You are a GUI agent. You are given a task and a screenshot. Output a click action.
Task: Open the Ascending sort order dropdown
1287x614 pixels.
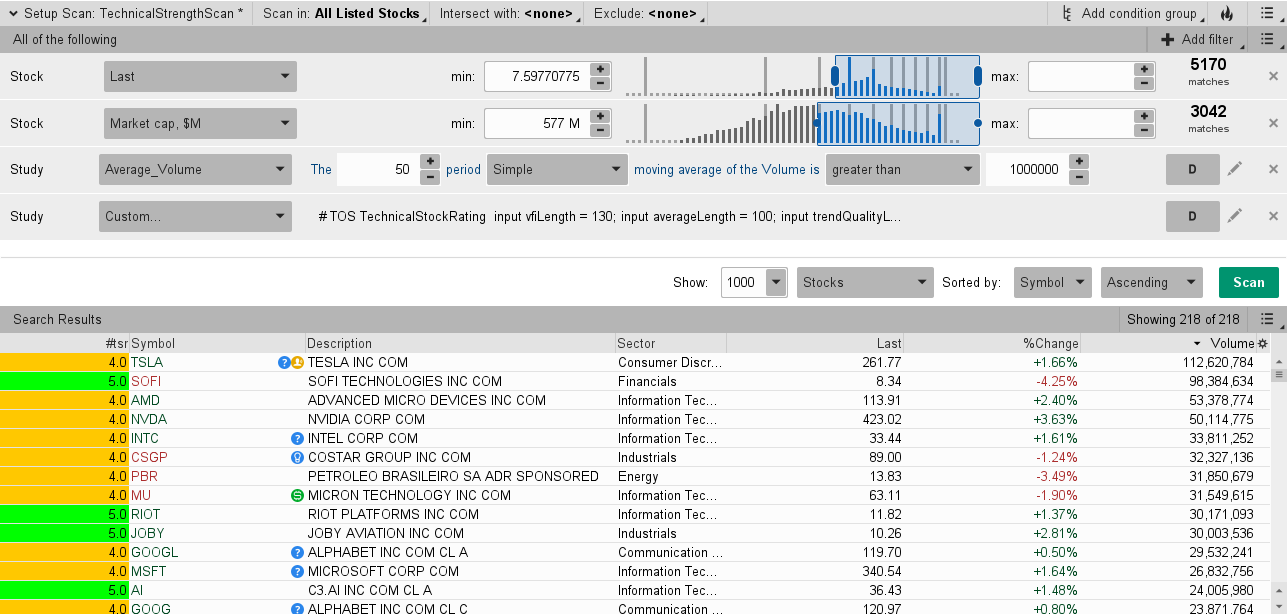1152,282
